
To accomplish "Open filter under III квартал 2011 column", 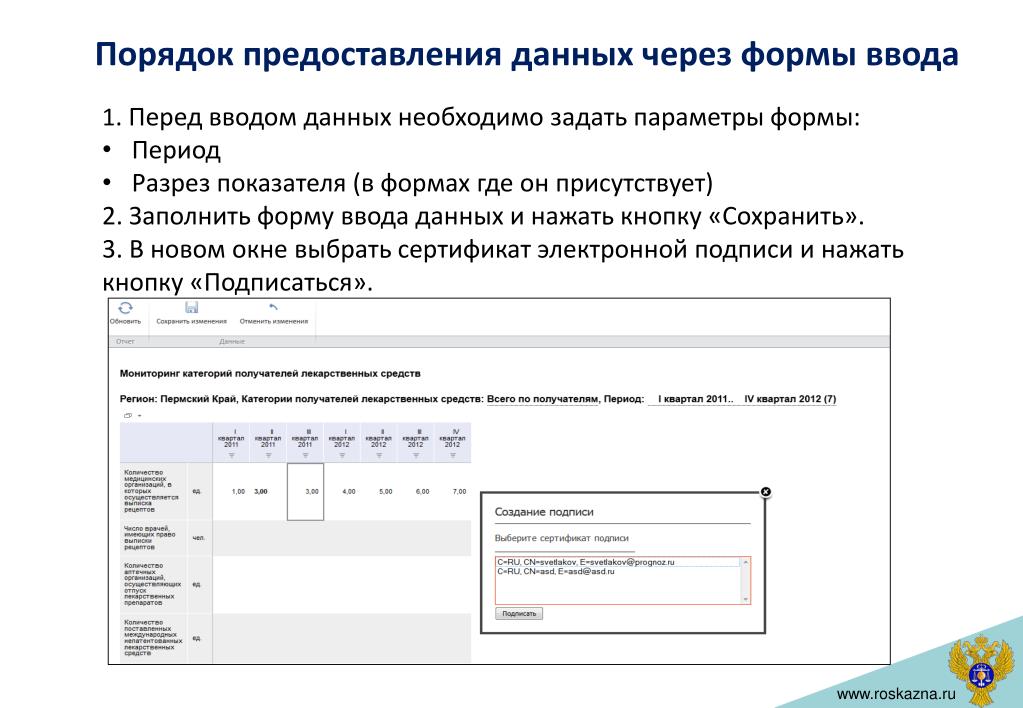I will tap(305, 455).
